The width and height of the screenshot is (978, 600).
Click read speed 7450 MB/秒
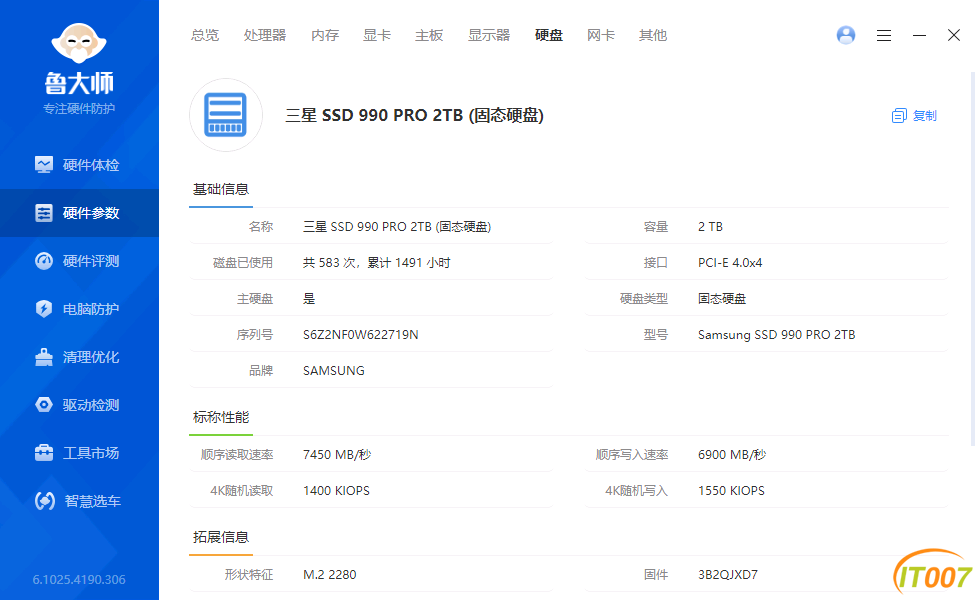(337, 455)
